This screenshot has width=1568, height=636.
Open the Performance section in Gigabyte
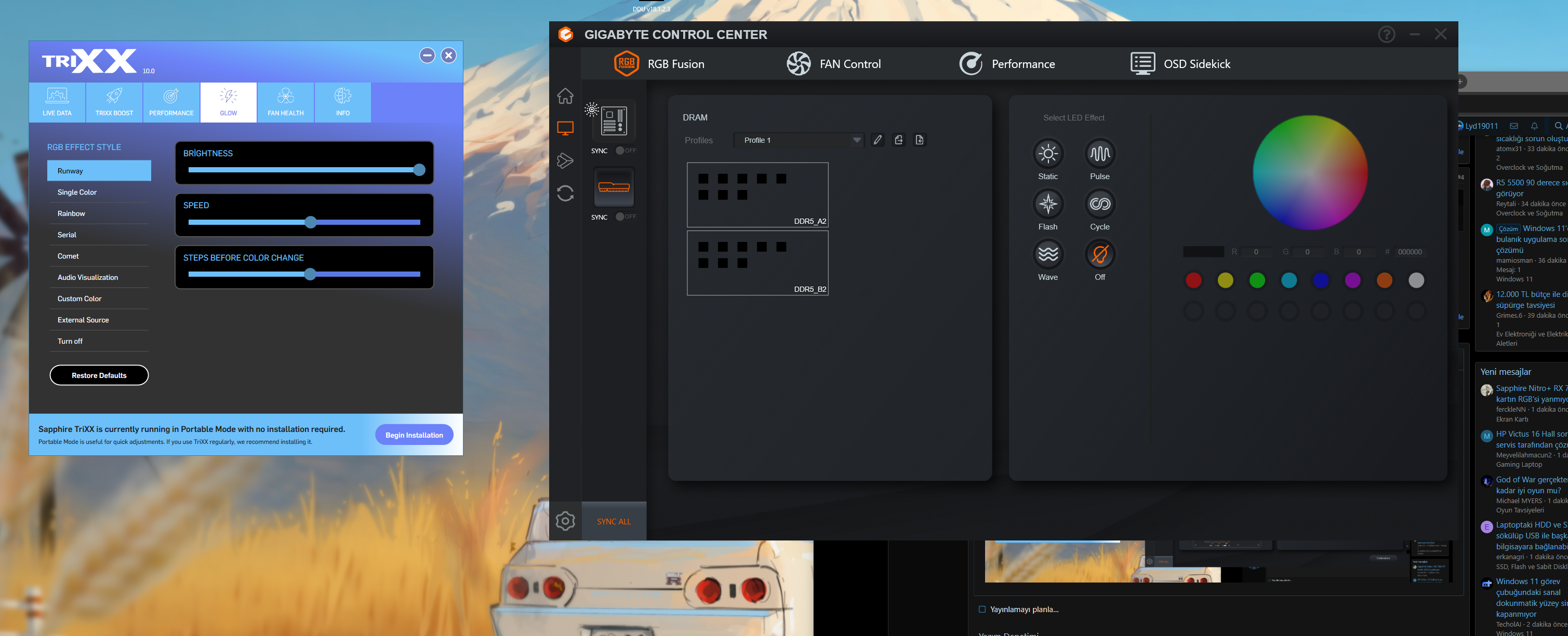pyautogui.click(x=1007, y=64)
